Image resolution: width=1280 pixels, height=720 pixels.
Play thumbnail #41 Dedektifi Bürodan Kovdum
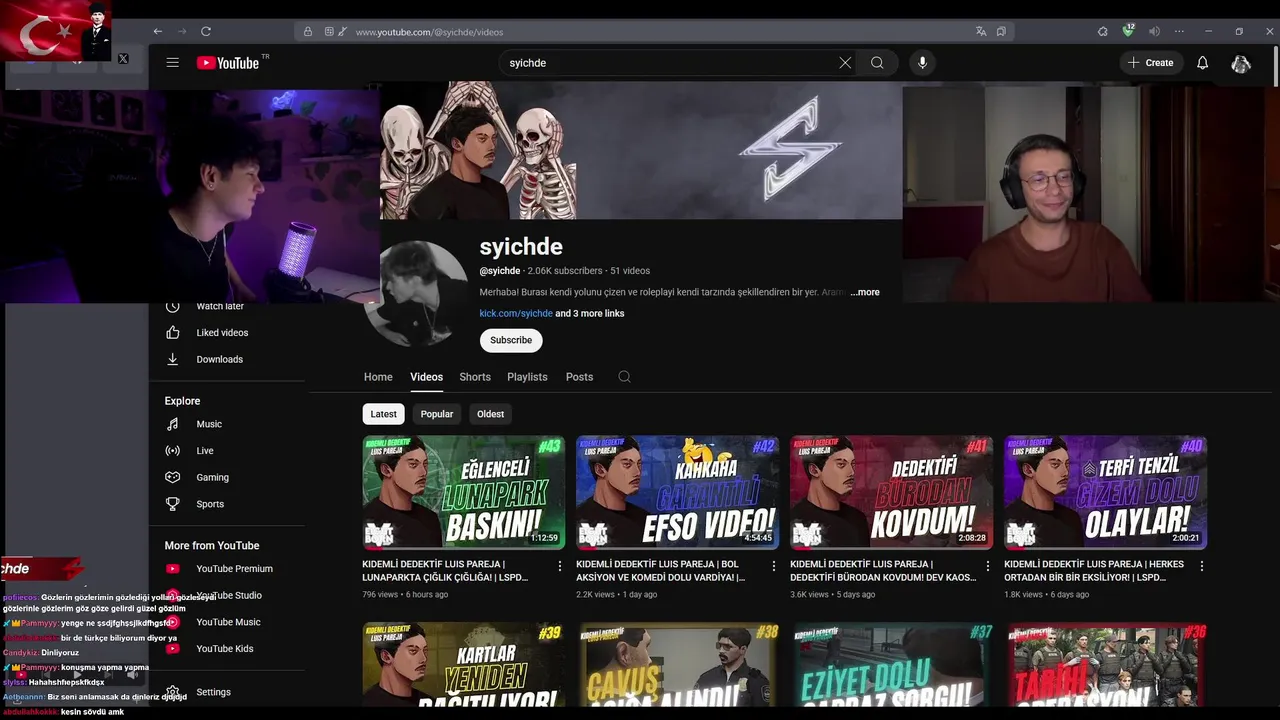[x=891, y=492]
